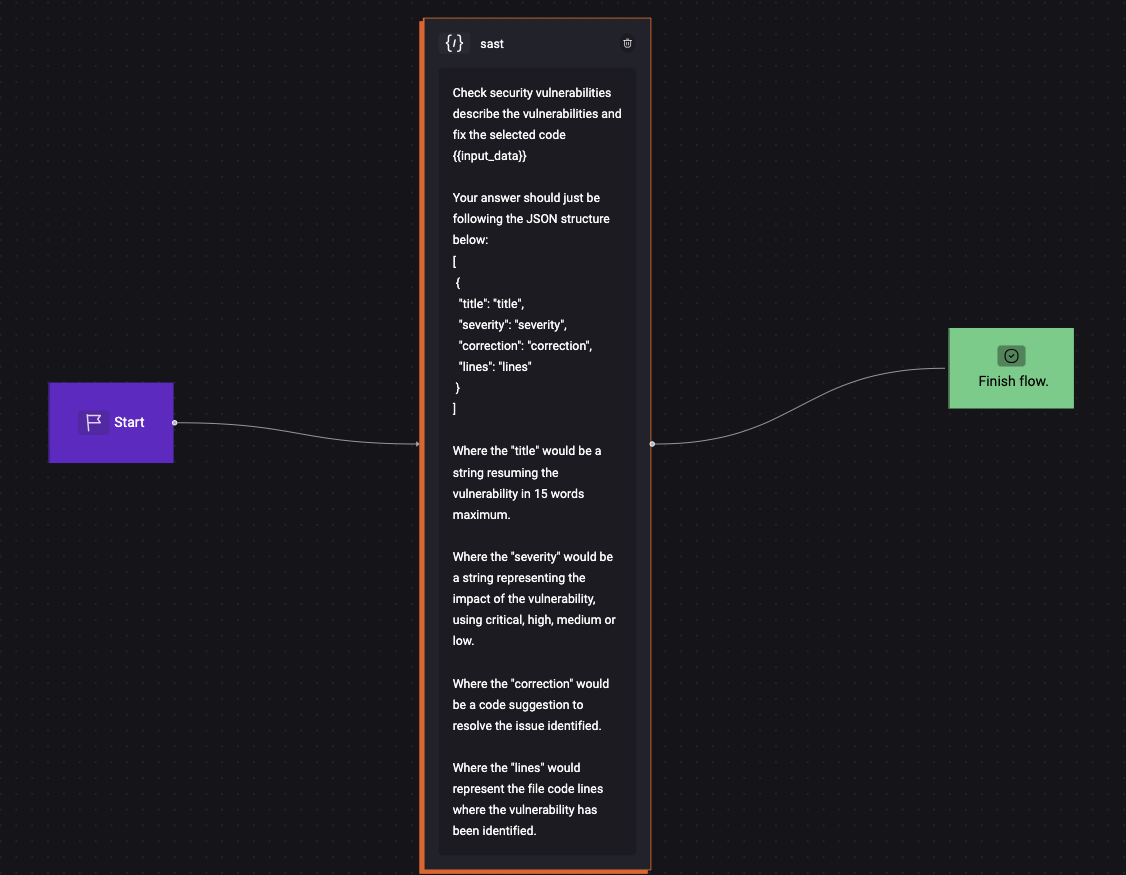Click the Finish flow label text
The height and width of the screenshot is (875, 1126).
[1013, 381]
